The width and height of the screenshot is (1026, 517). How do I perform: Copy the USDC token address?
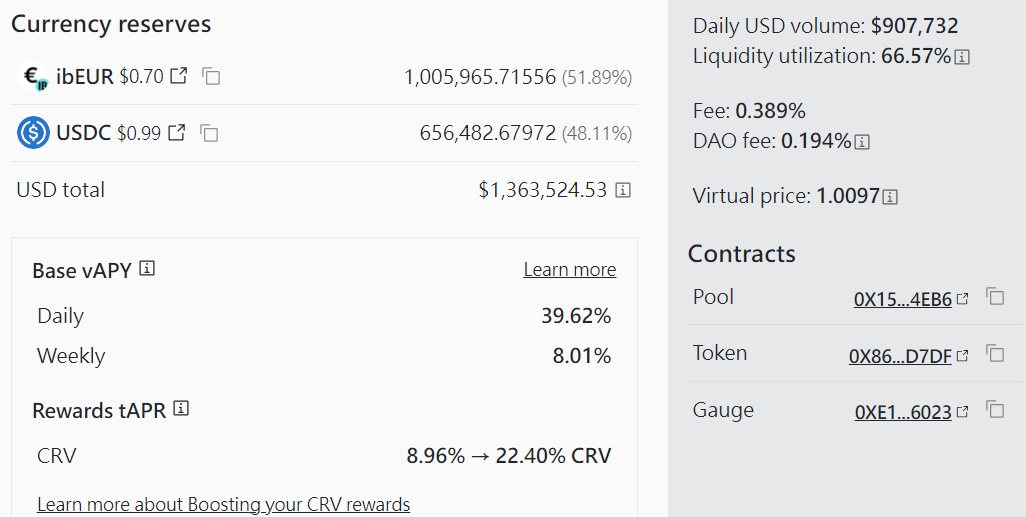point(209,134)
